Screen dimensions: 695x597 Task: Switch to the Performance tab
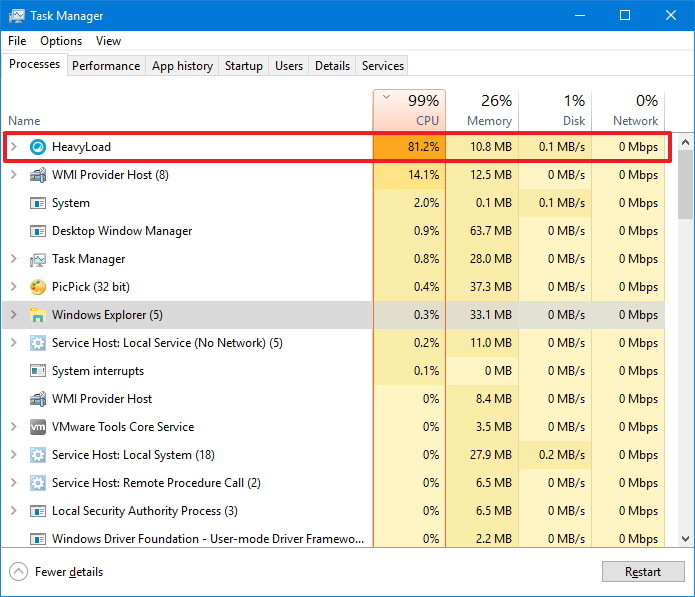tap(106, 66)
